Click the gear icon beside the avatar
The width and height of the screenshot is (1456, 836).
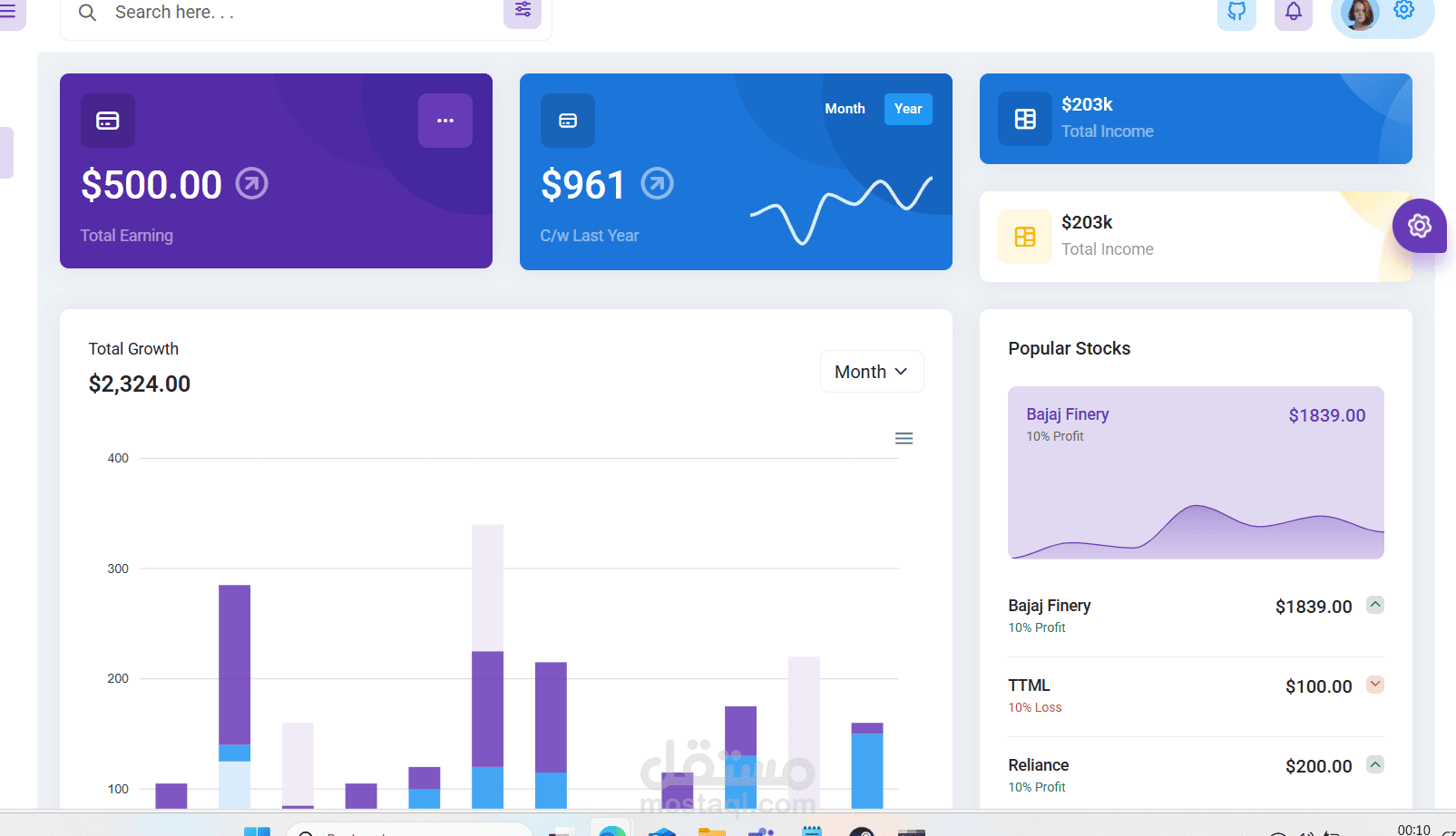[x=1404, y=10]
